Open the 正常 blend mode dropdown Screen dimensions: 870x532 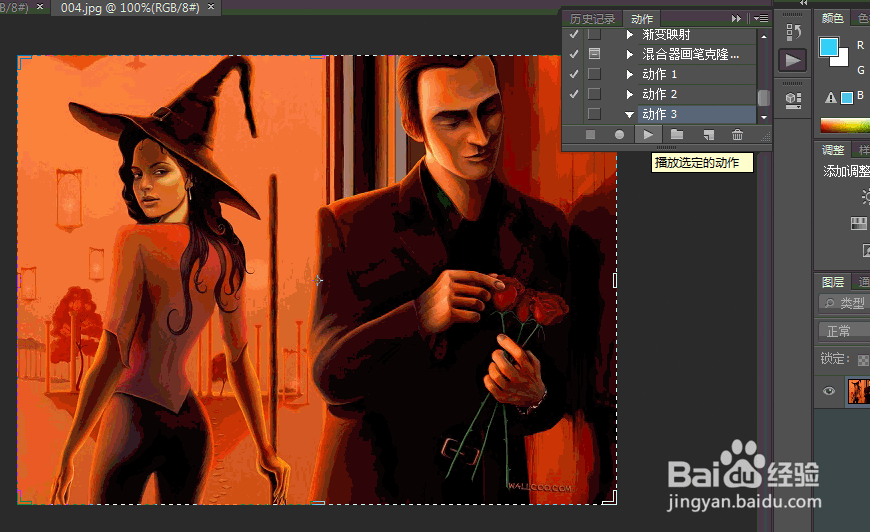(844, 331)
